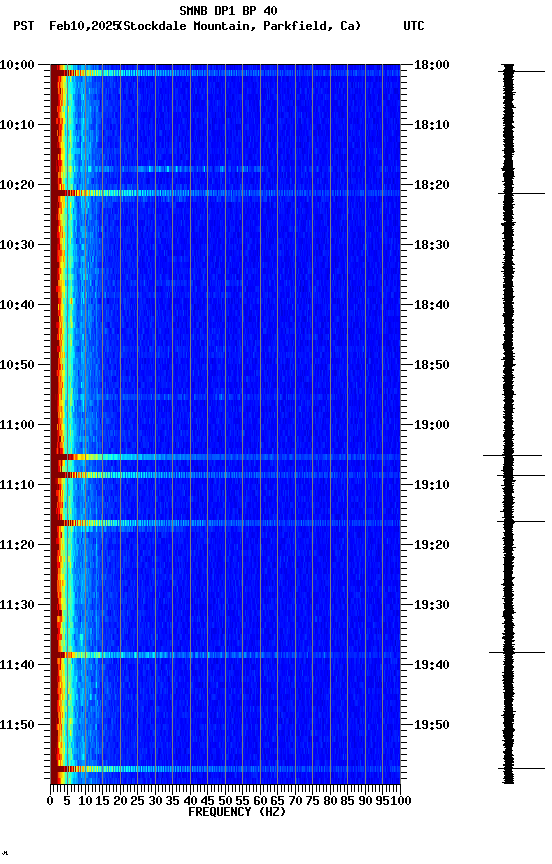The height and width of the screenshot is (864, 552).
Task: Click the broadband event band near 11:16
Action: [x=225, y=523]
